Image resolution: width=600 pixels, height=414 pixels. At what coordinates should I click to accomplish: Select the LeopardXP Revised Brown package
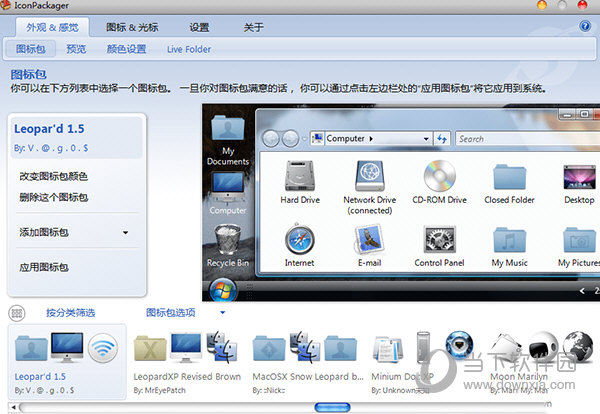tap(187, 362)
